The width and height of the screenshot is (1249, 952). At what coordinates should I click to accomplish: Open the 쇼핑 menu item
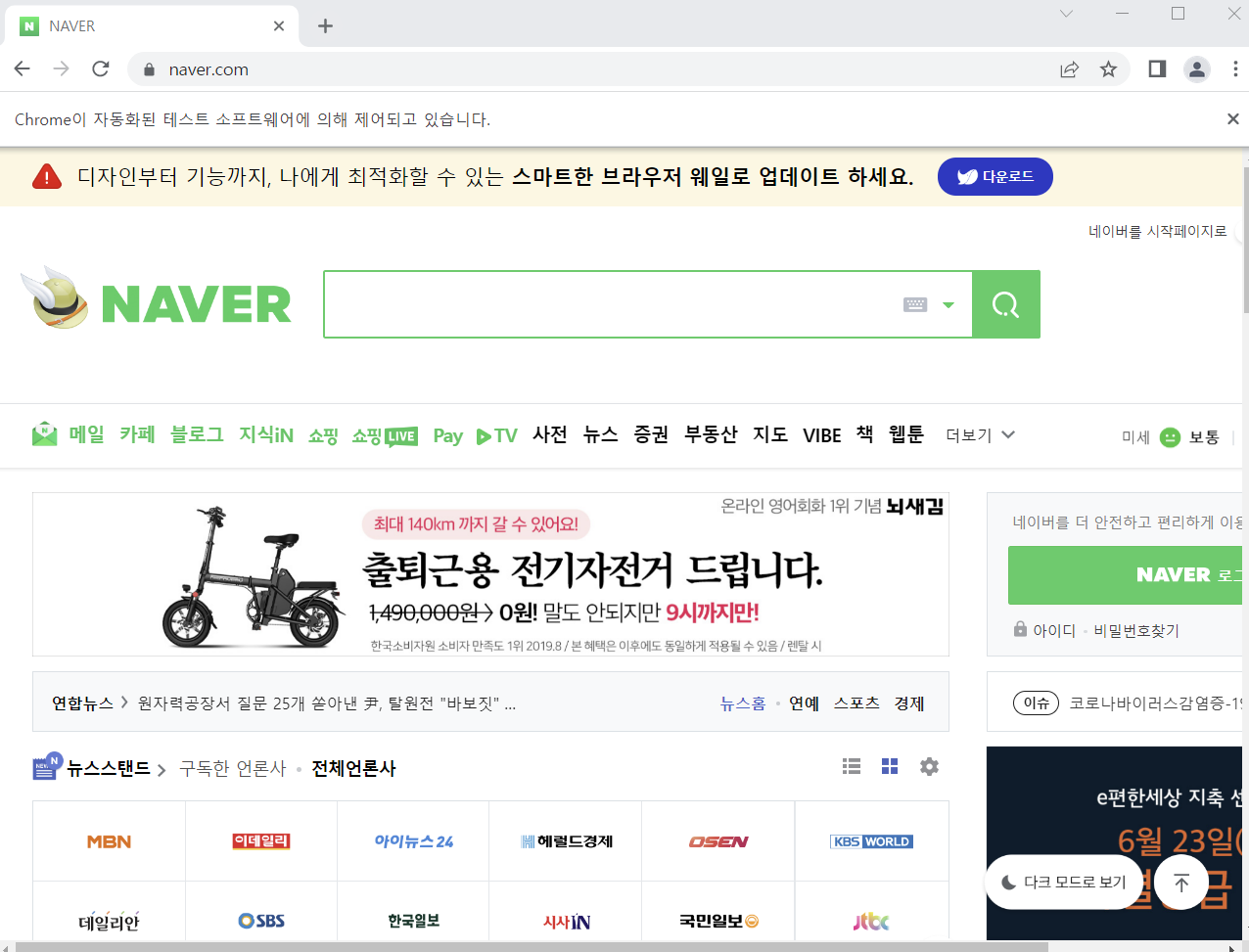(x=323, y=435)
